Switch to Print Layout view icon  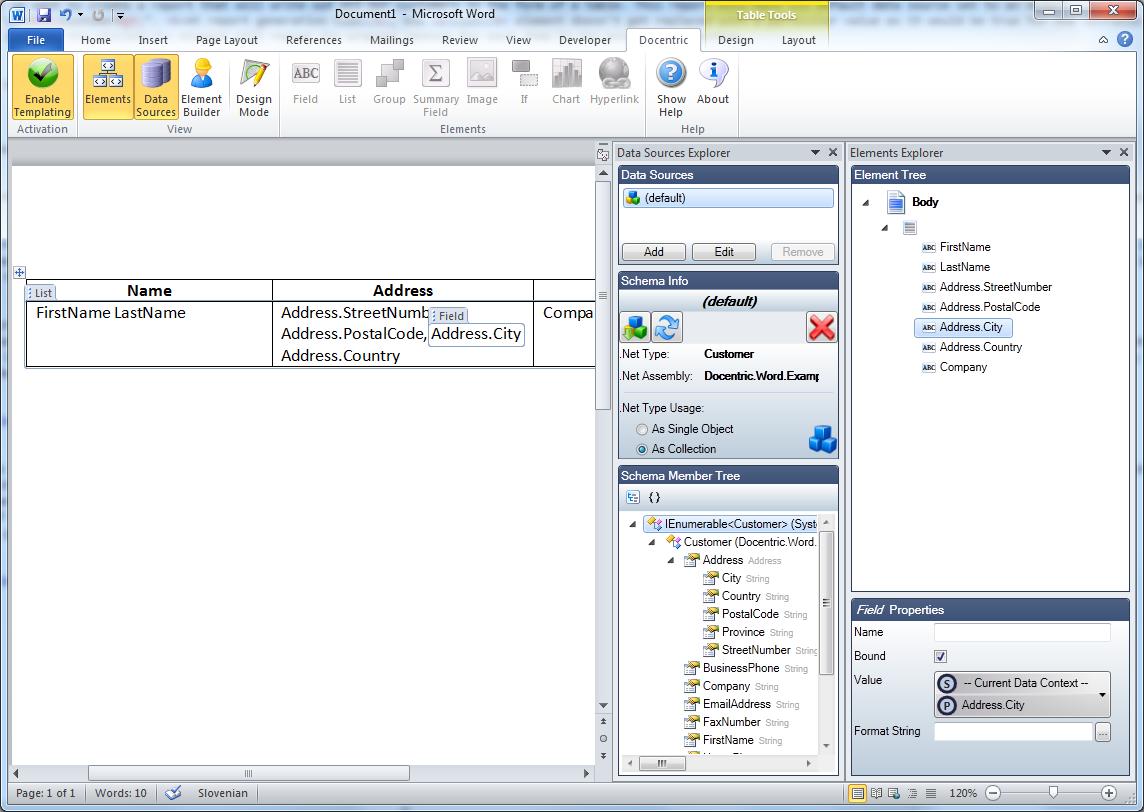point(858,793)
